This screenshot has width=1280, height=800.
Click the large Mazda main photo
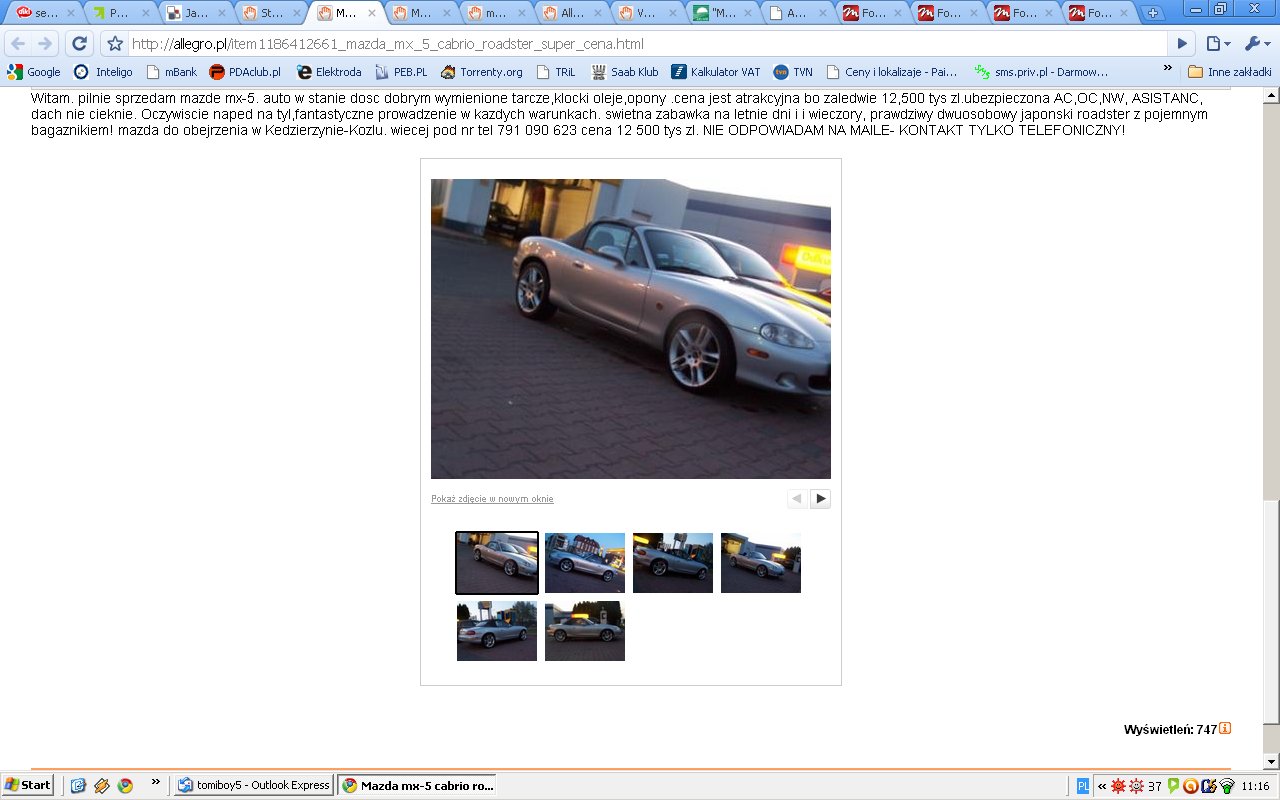point(631,329)
